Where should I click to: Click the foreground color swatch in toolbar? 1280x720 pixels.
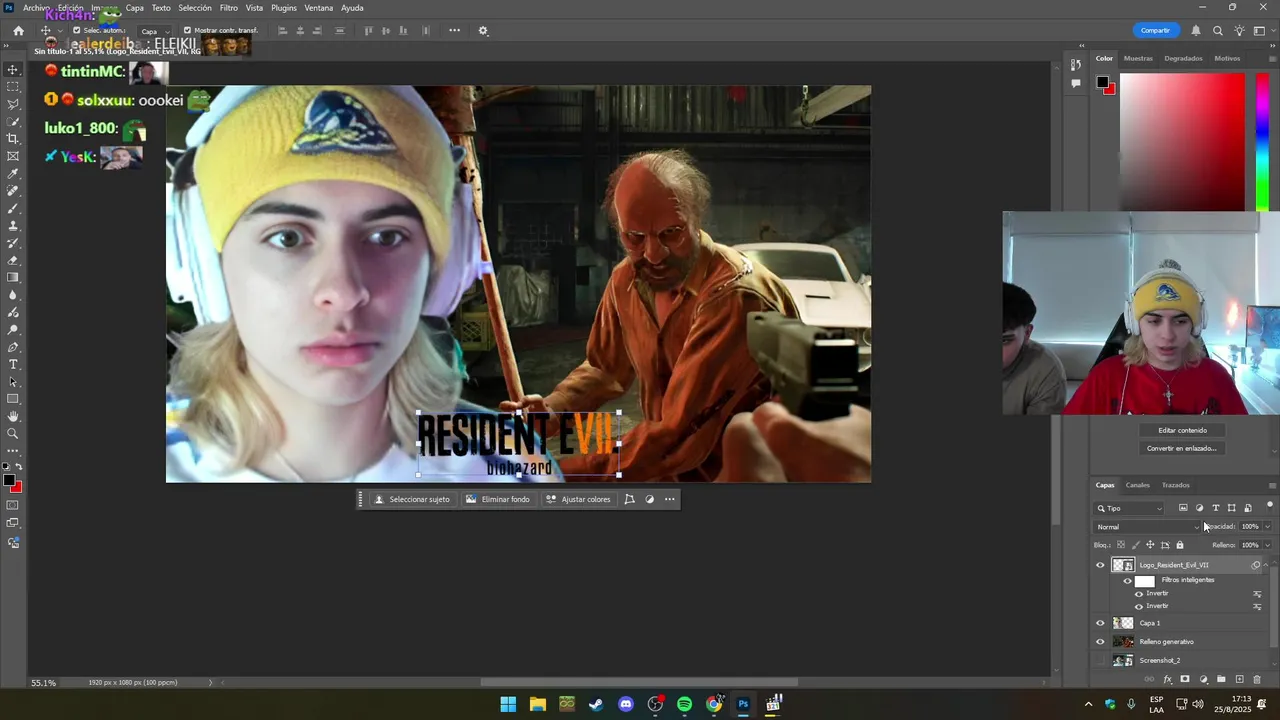[x=9, y=481]
